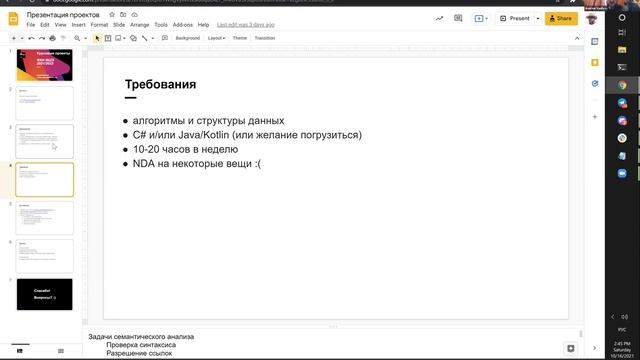Hide the menus with the collapse chevron
The height and width of the screenshot is (360, 640).
(577, 38)
